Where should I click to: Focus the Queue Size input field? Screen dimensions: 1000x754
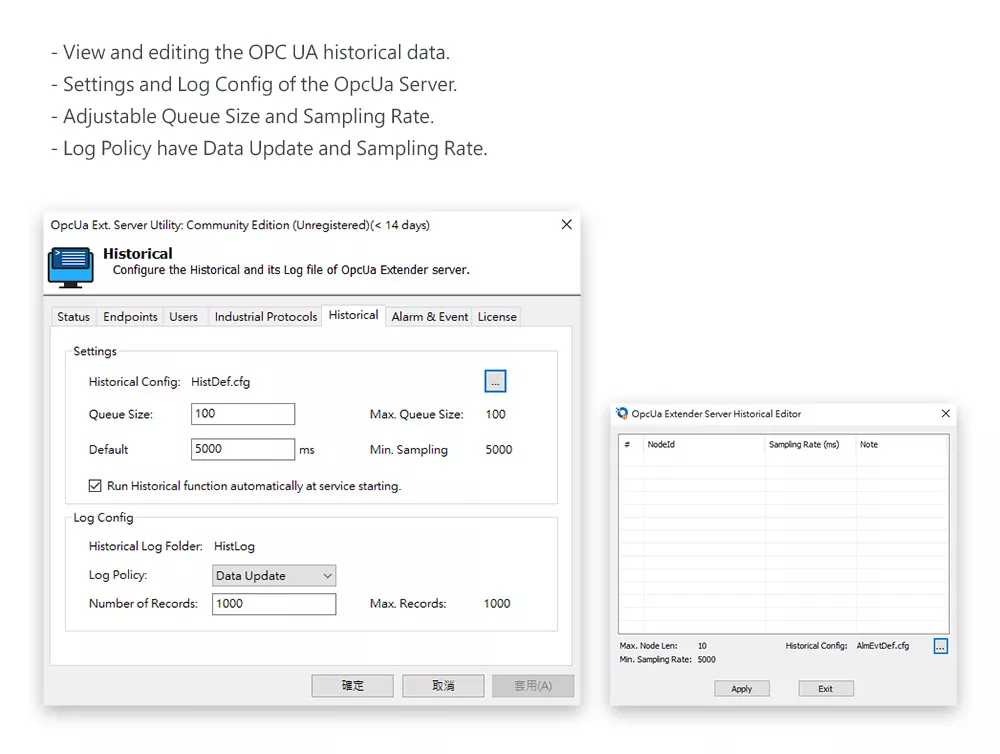click(x=242, y=414)
